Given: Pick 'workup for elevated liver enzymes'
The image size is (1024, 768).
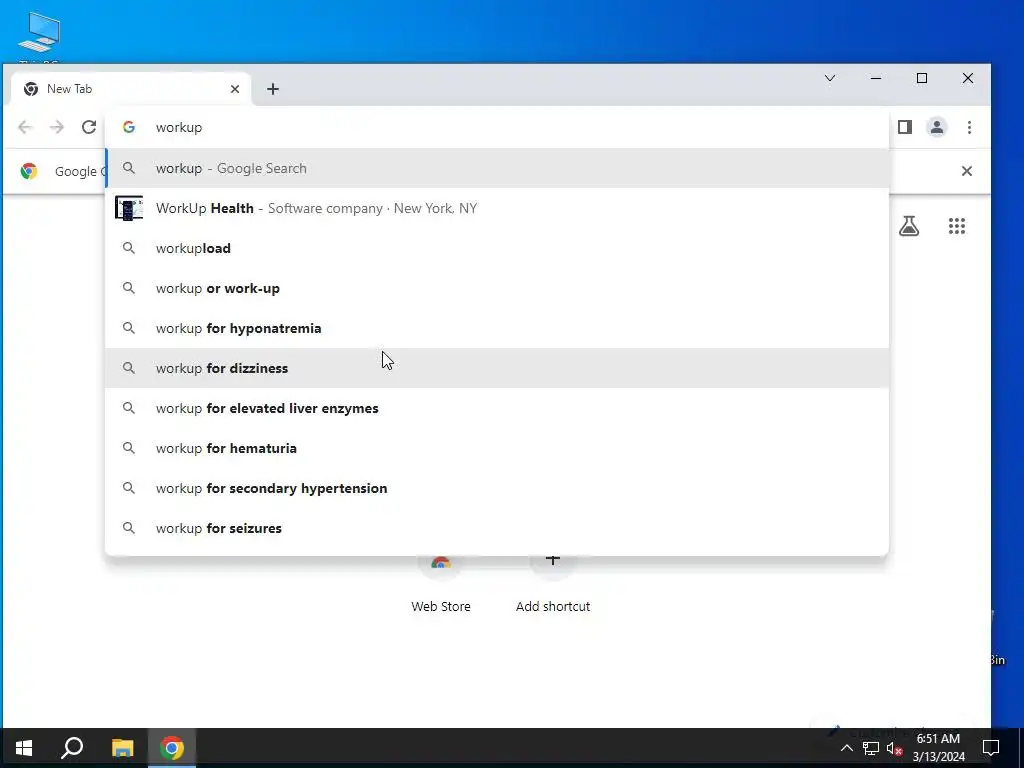Looking at the screenshot, I should pyautogui.click(x=497, y=408).
